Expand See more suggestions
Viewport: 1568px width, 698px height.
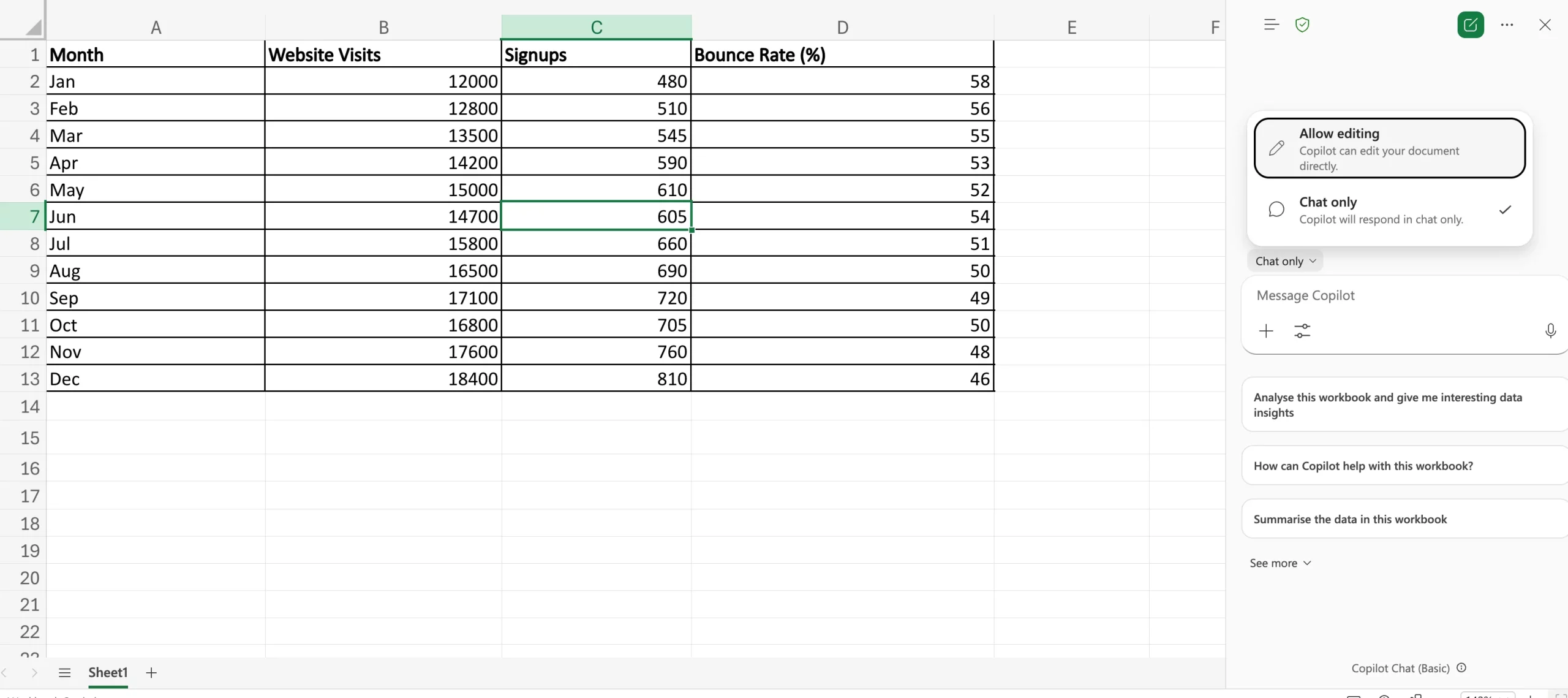tap(1280, 563)
